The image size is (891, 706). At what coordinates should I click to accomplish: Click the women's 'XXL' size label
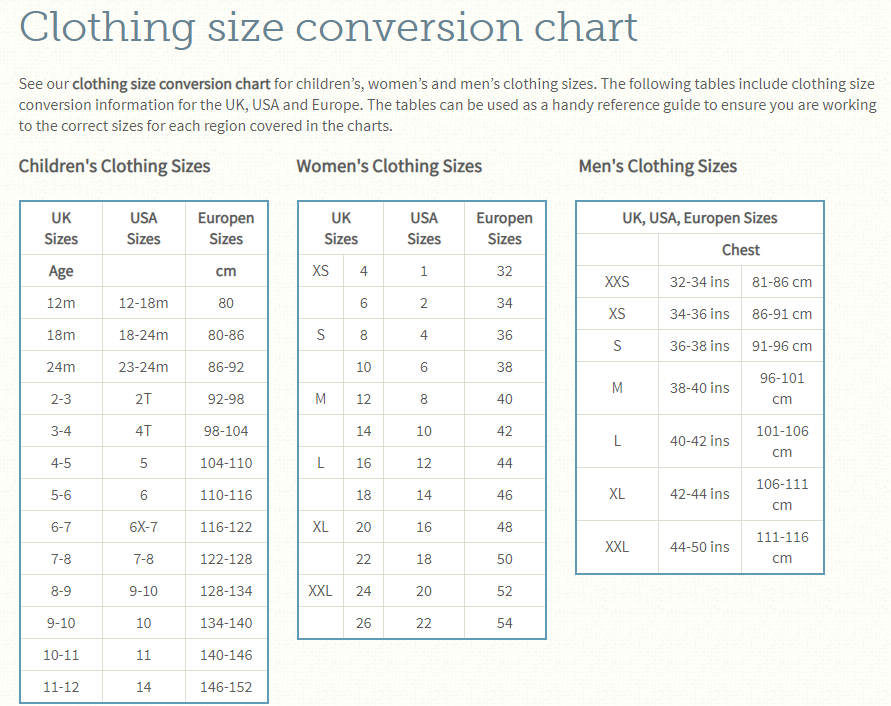click(x=320, y=591)
